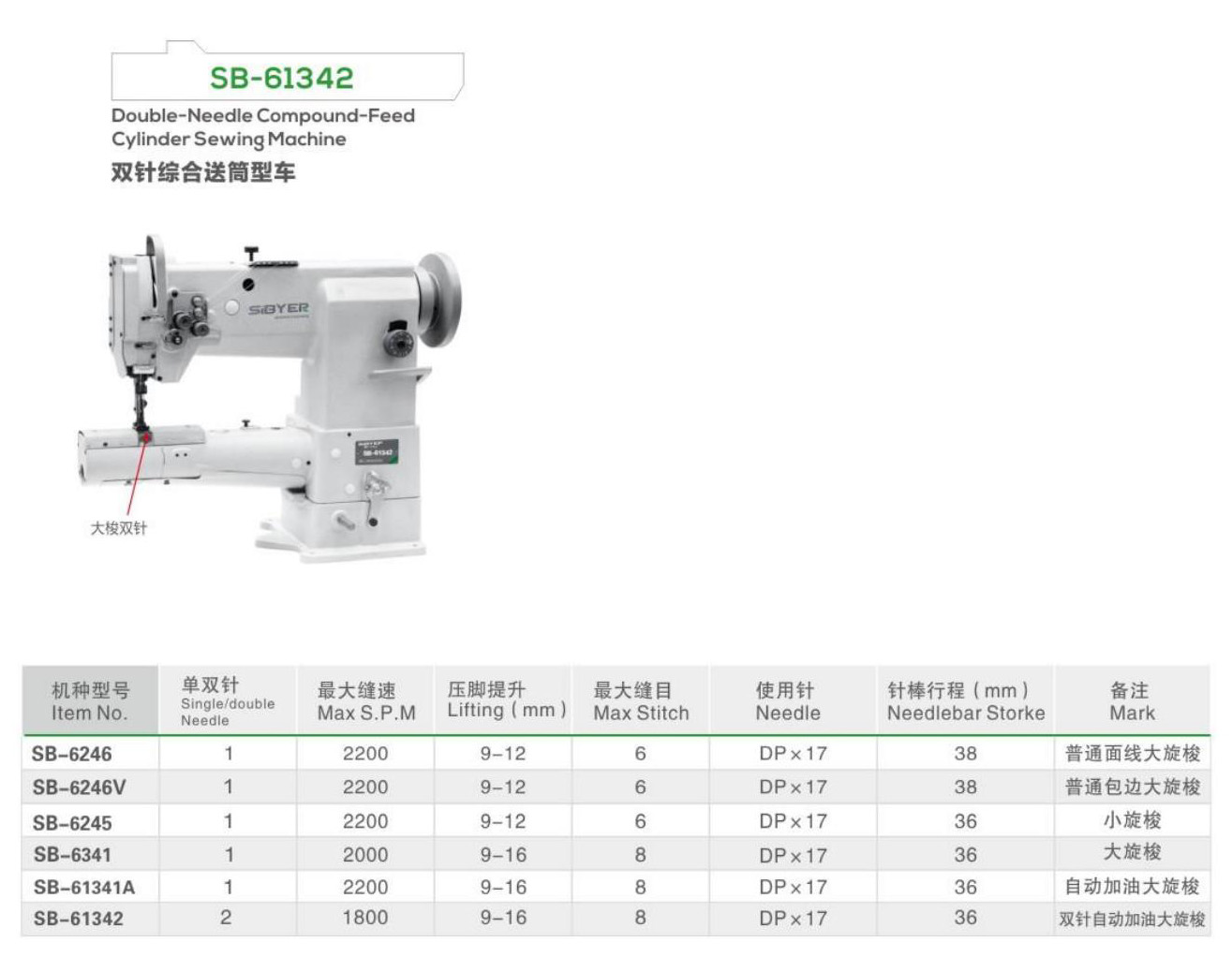Click the Single/double Needle column header

228,701
